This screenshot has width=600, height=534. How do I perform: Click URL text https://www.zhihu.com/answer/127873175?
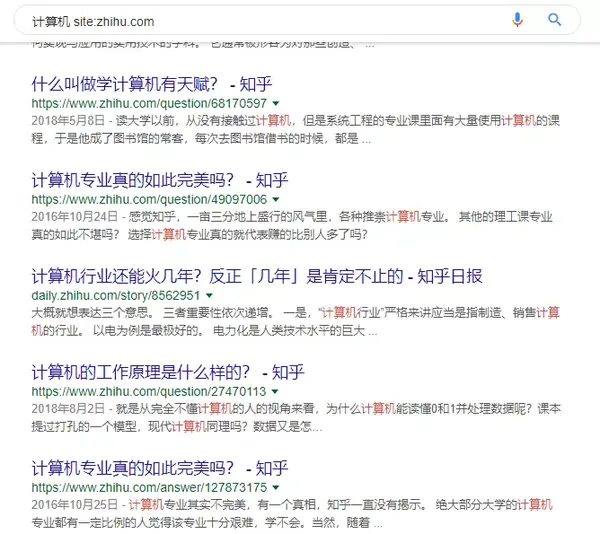pos(149,487)
